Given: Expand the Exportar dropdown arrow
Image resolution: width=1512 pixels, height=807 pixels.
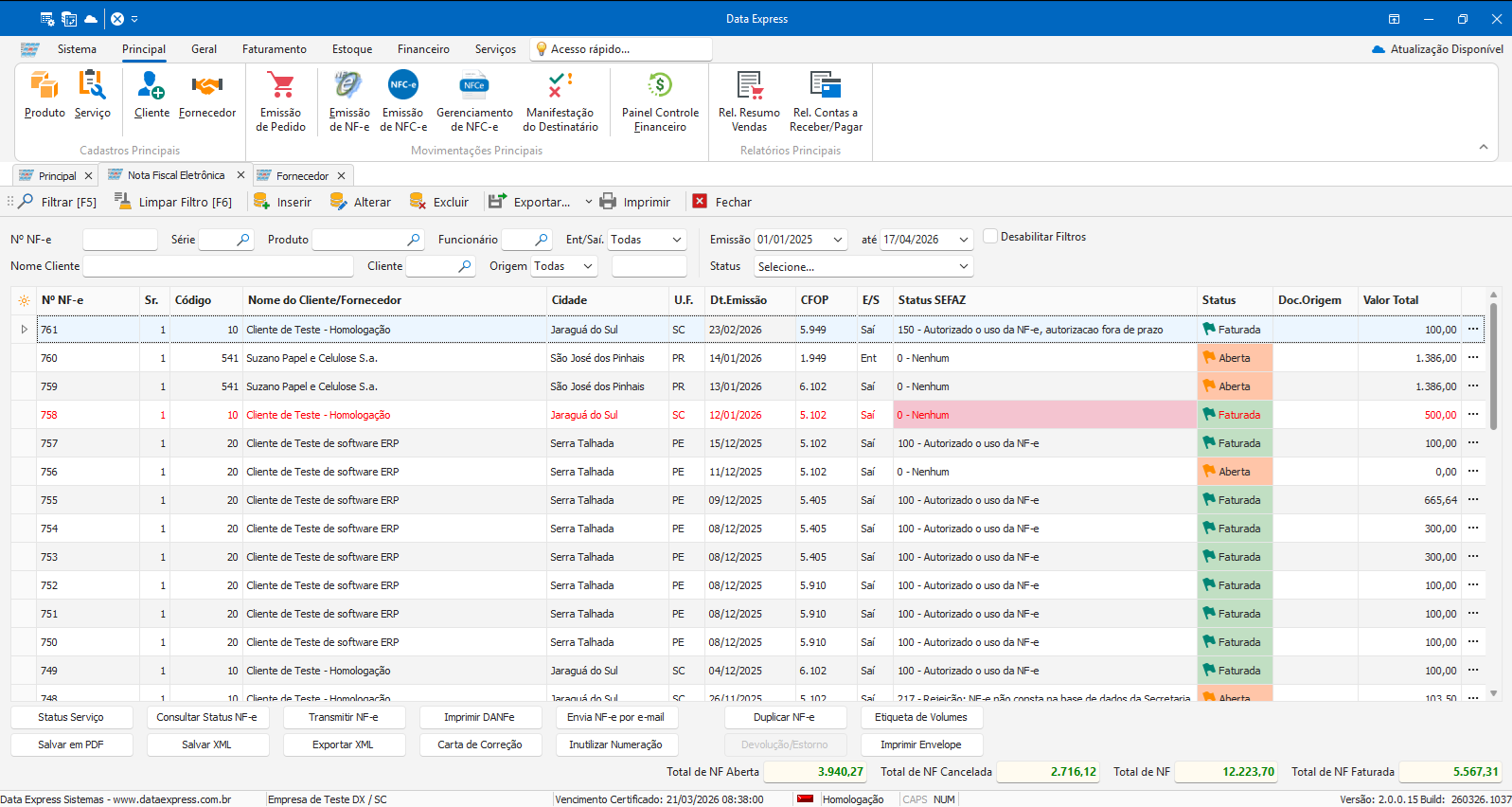Looking at the screenshot, I should (x=588, y=202).
